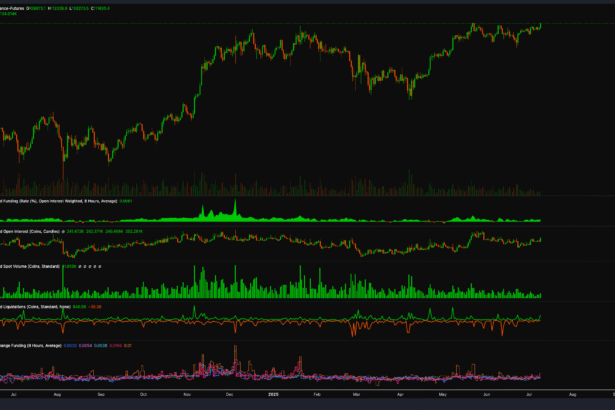Click the 0.0061 funding rate value
The width and height of the screenshot is (615, 410).
pyautogui.click(x=125, y=200)
